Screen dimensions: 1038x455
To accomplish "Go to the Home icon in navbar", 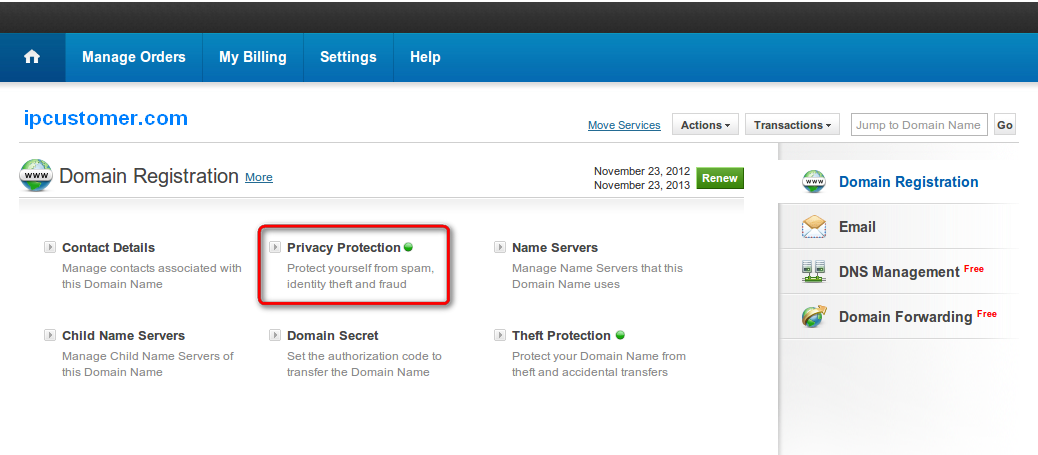I will [x=32, y=57].
